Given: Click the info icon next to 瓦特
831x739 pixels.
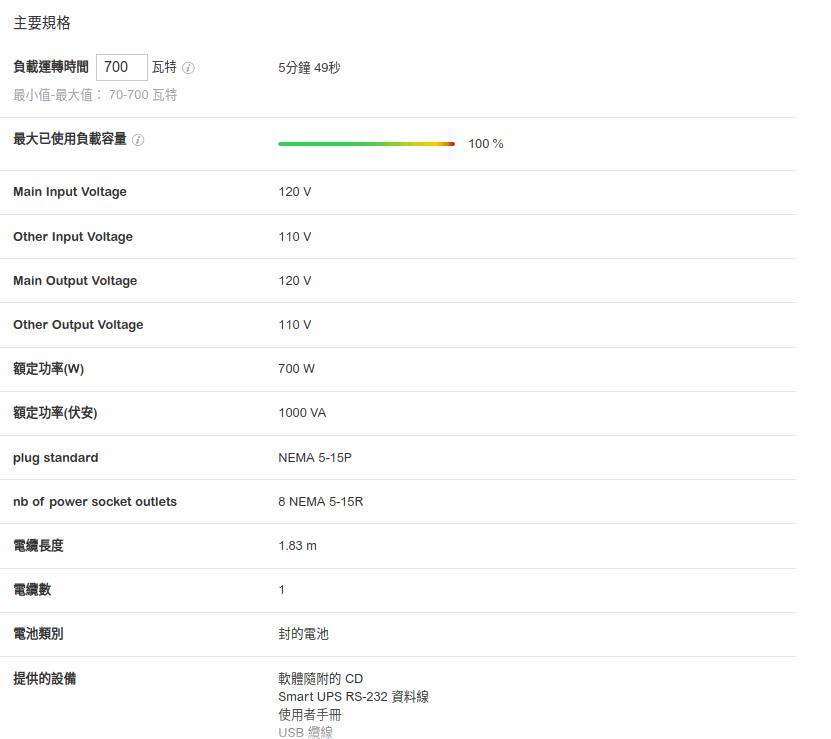Looking at the screenshot, I should point(188,68).
